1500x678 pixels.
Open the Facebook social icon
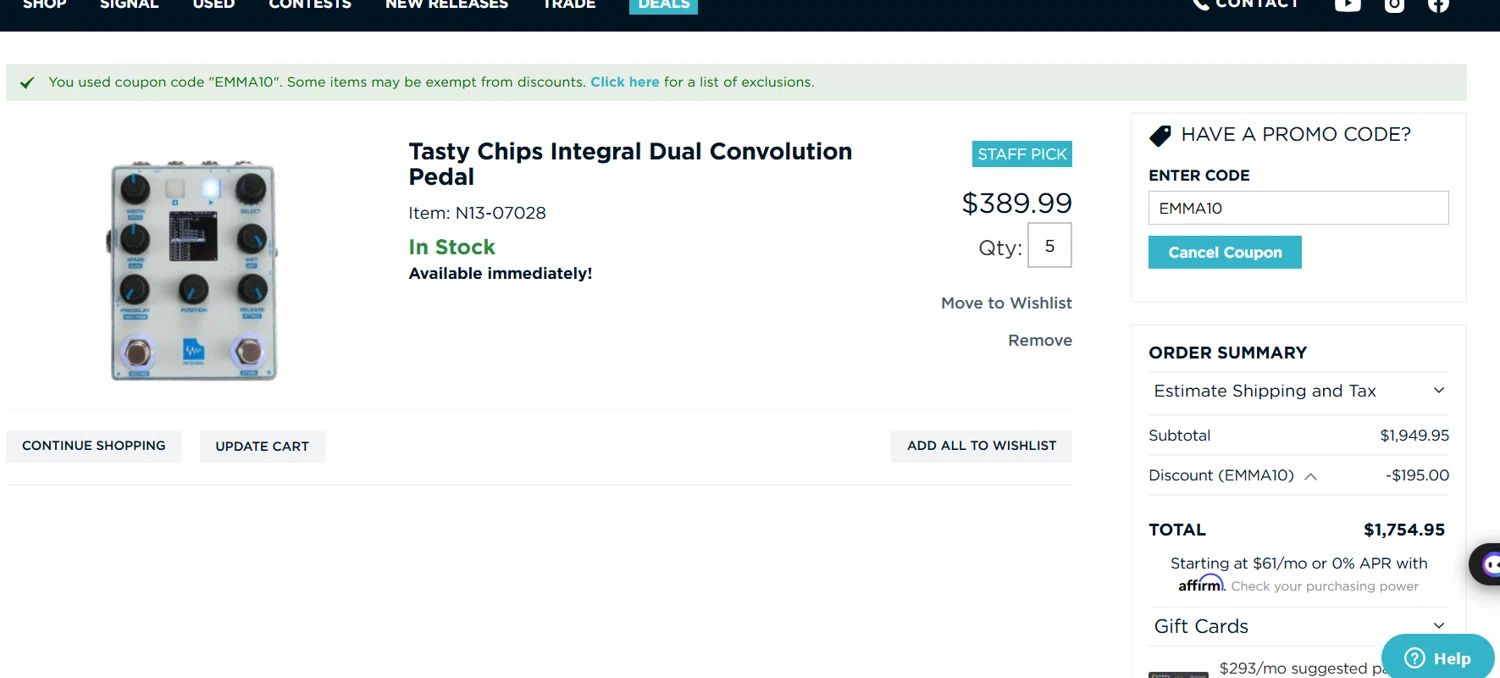[1438, 5]
